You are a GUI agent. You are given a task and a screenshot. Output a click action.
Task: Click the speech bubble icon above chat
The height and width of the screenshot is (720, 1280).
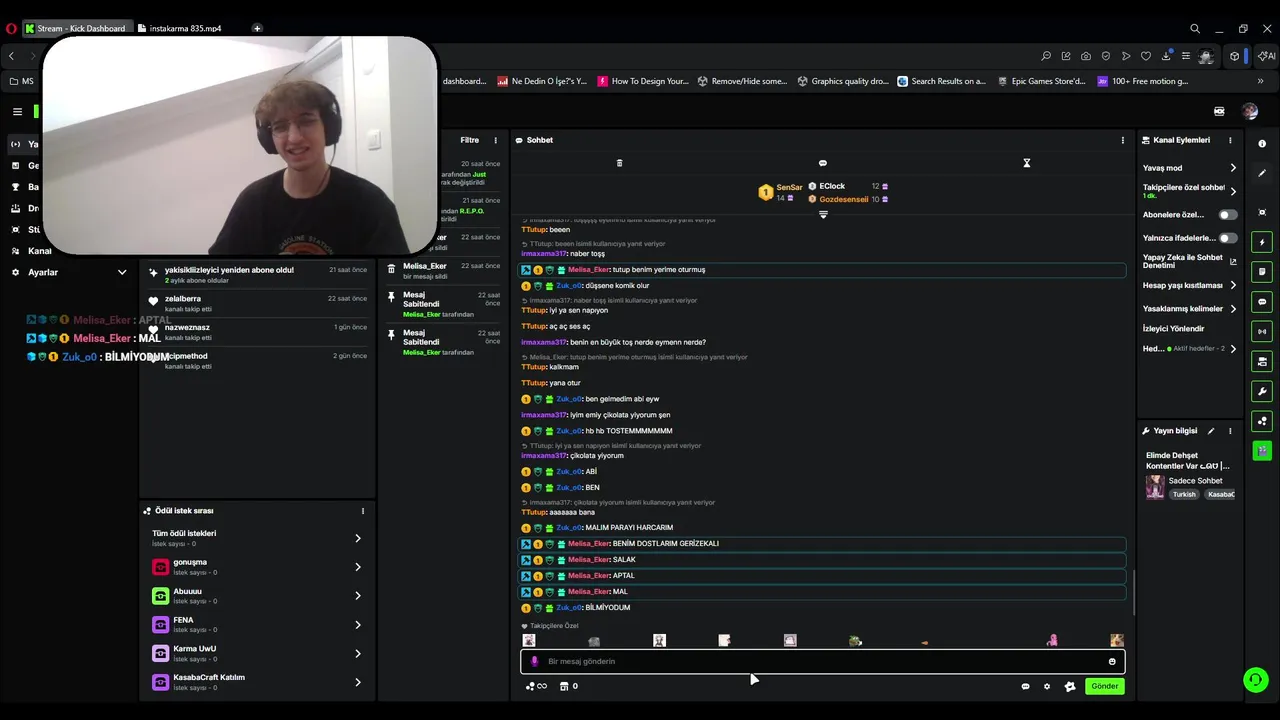823,163
